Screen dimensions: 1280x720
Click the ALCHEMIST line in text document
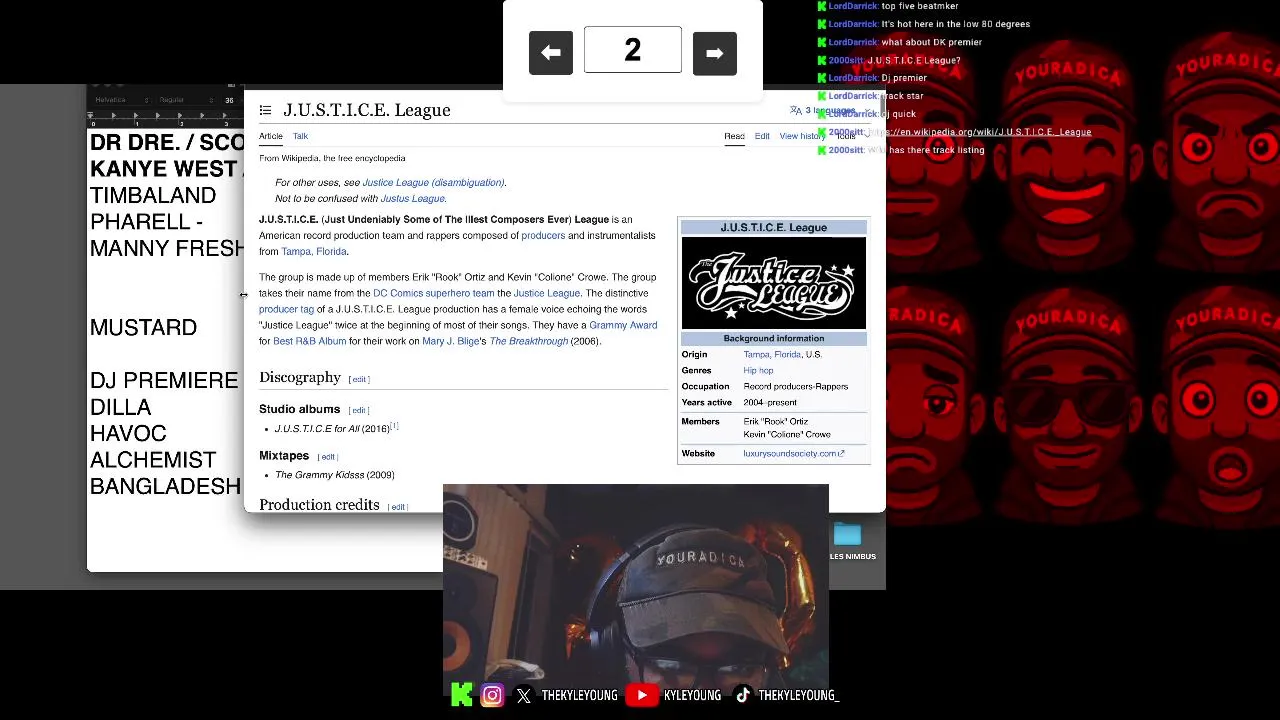153,460
